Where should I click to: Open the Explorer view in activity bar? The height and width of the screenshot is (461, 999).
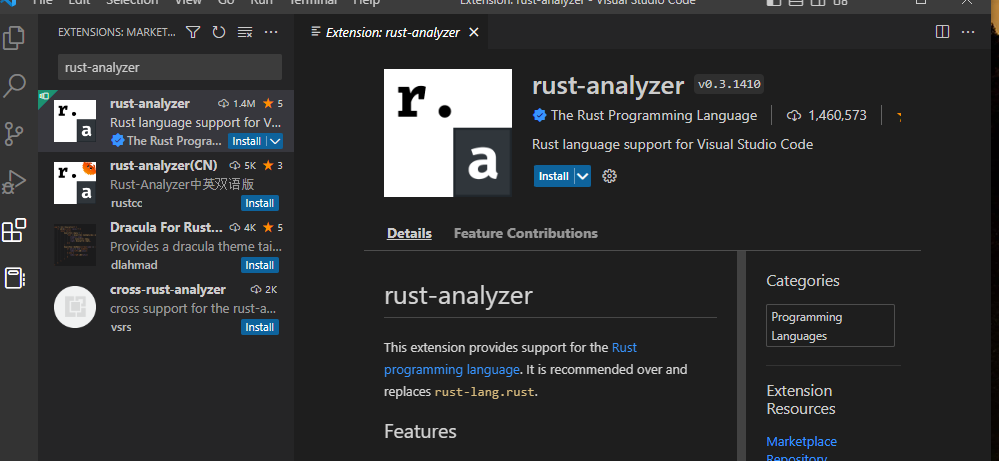pos(14,38)
